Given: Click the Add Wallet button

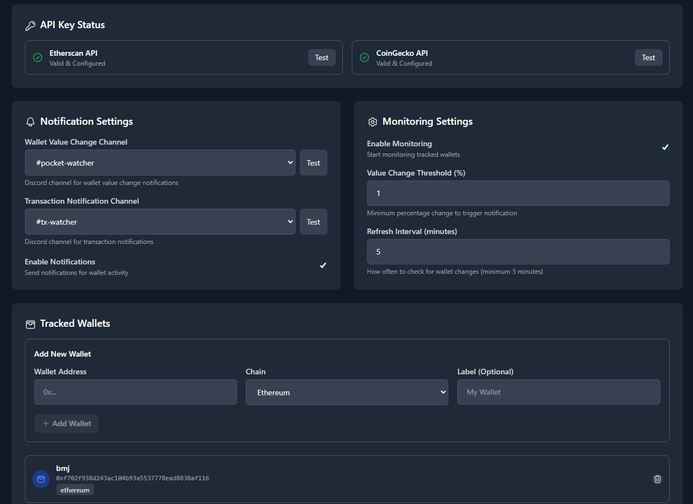Looking at the screenshot, I should pos(66,424).
